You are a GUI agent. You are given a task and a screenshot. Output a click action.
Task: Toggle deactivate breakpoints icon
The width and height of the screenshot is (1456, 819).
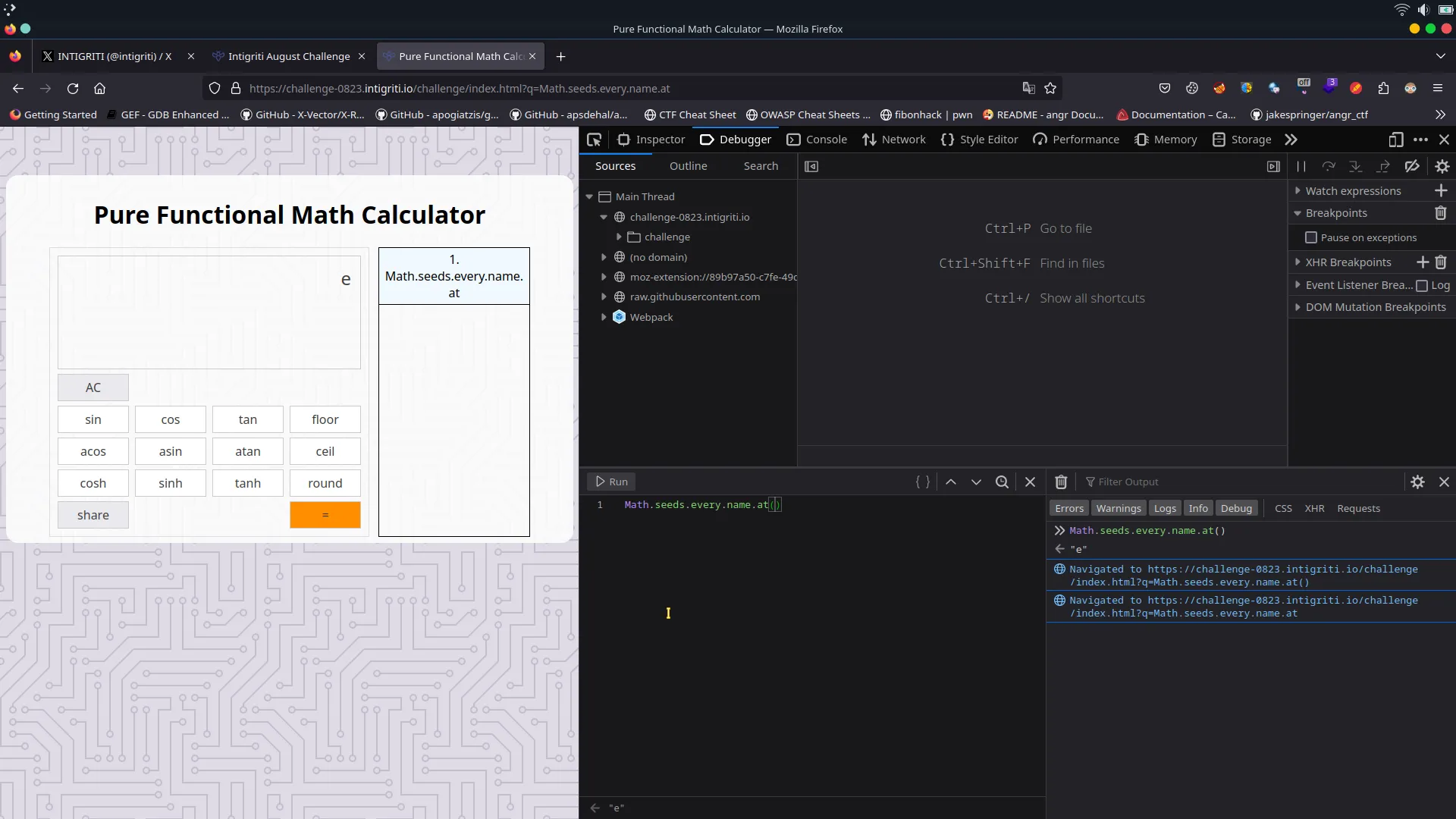tap(1412, 166)
